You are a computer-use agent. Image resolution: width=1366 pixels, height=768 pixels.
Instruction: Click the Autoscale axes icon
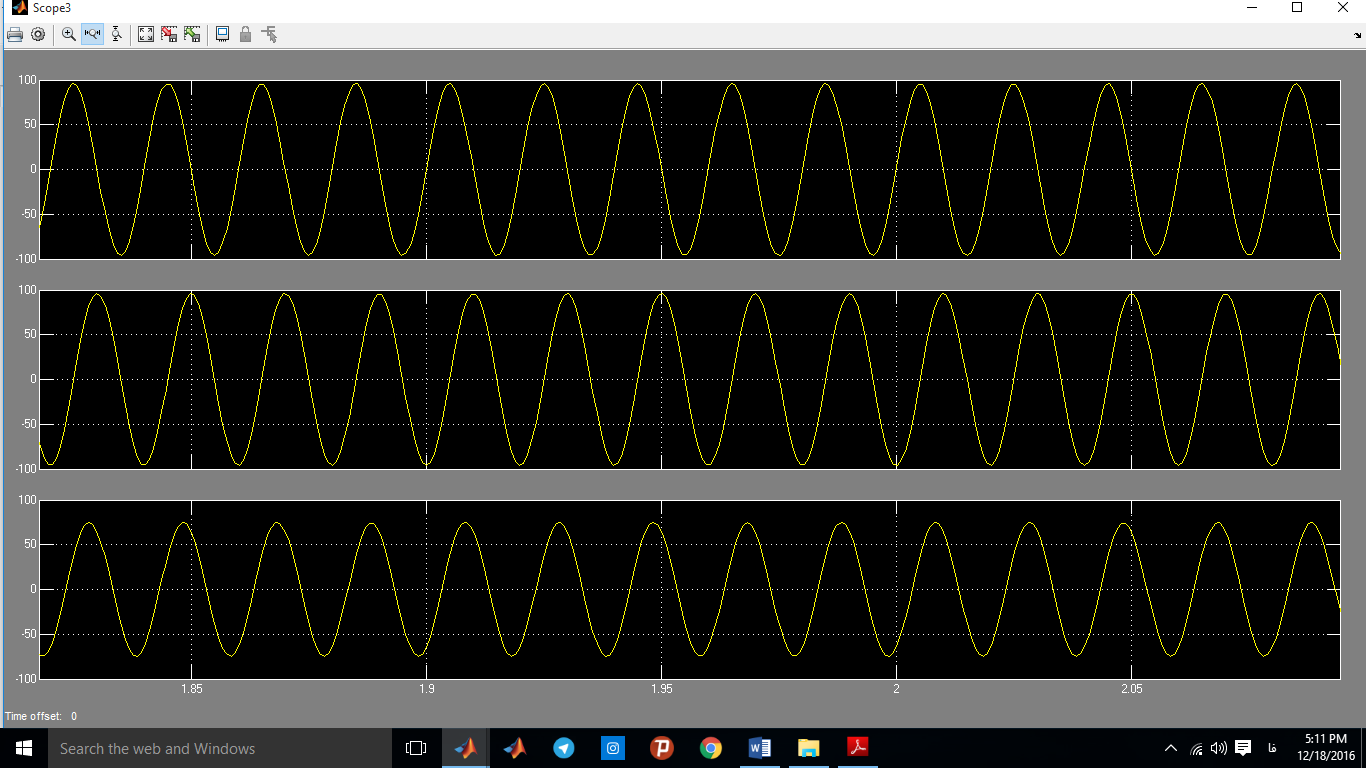(x=146, y=34)
